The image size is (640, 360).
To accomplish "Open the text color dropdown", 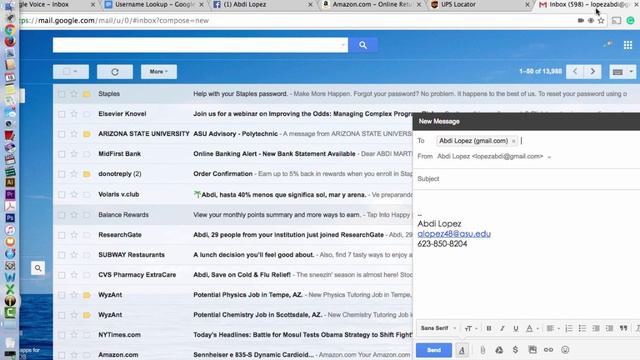I will pos(532,328).
